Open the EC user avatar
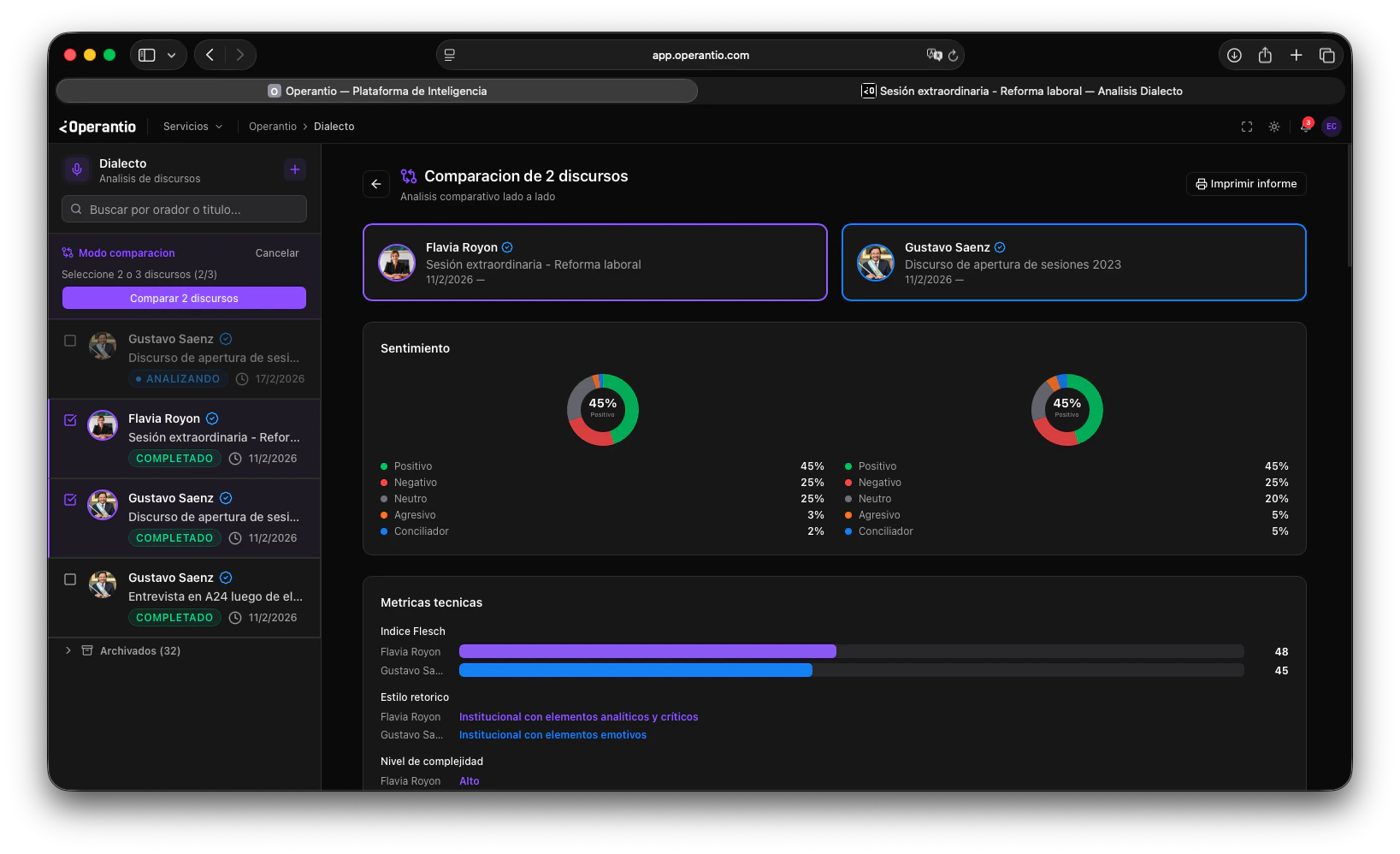The image size is (1400, 854). [x=1332, y=127]
